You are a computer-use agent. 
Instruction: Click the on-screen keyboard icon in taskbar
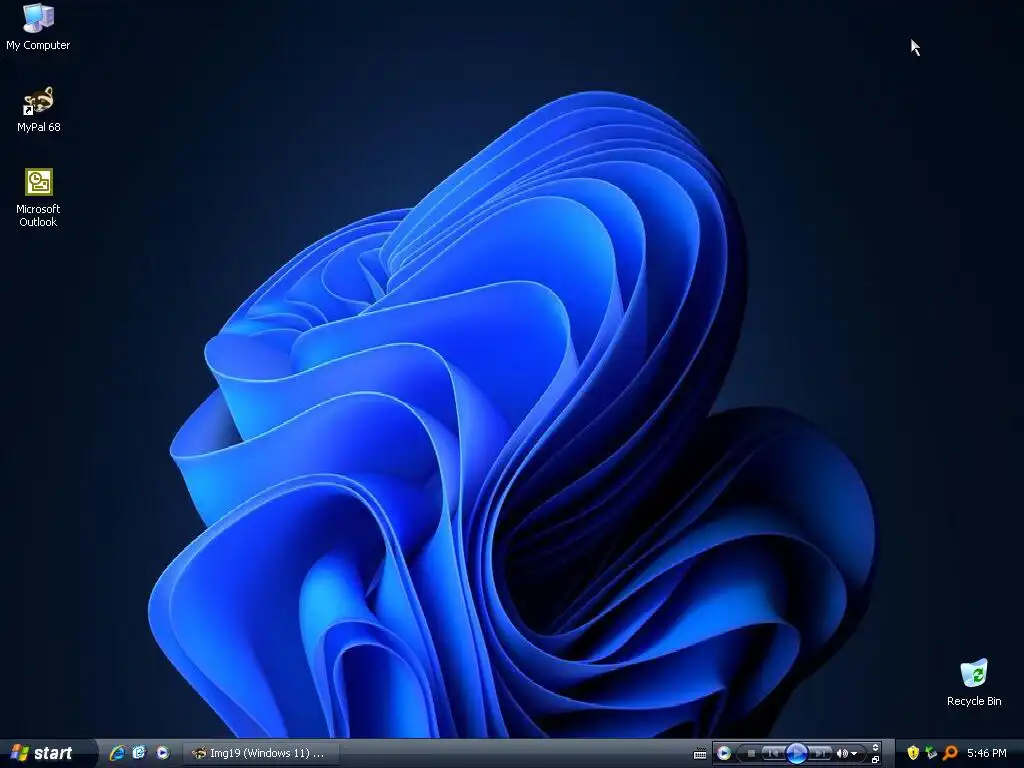click(700, 753)
